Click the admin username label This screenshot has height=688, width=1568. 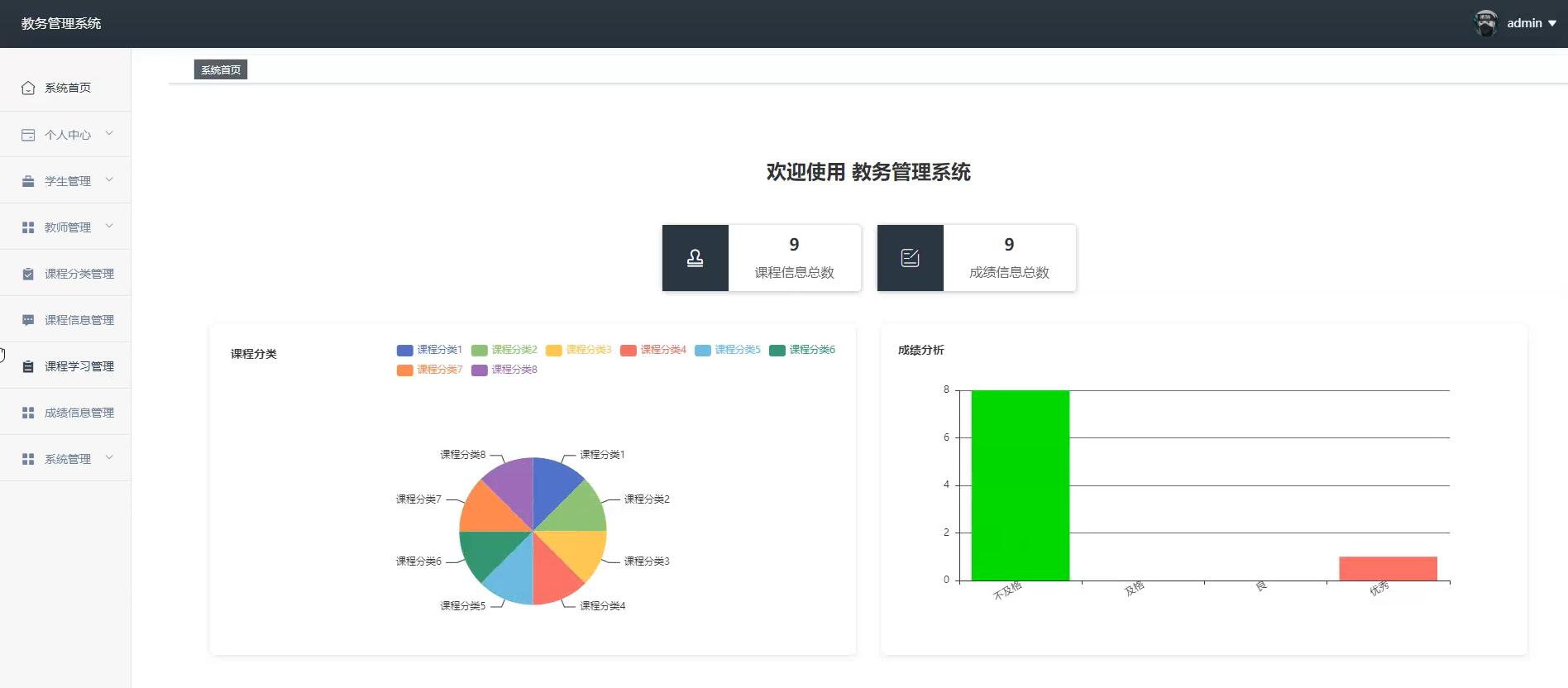[1524, 23]
